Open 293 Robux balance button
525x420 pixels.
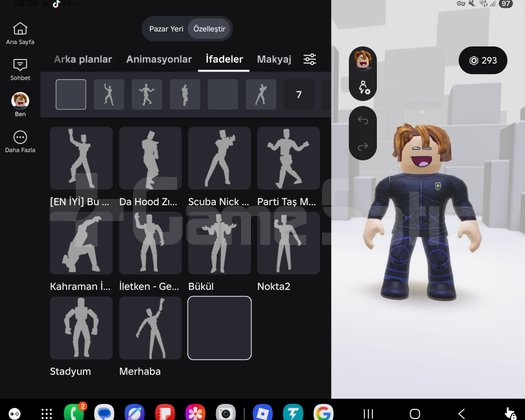483,60
